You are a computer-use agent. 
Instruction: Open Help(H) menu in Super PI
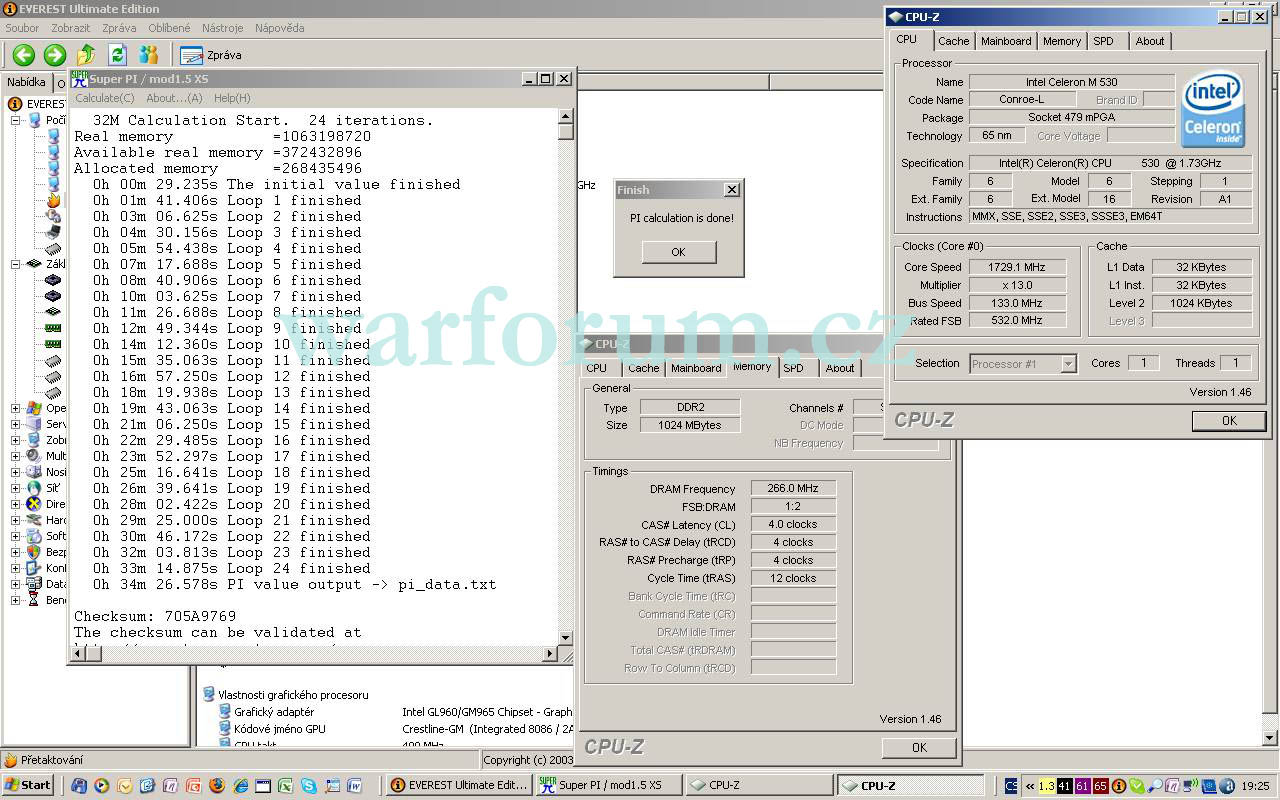click(232, 98)
